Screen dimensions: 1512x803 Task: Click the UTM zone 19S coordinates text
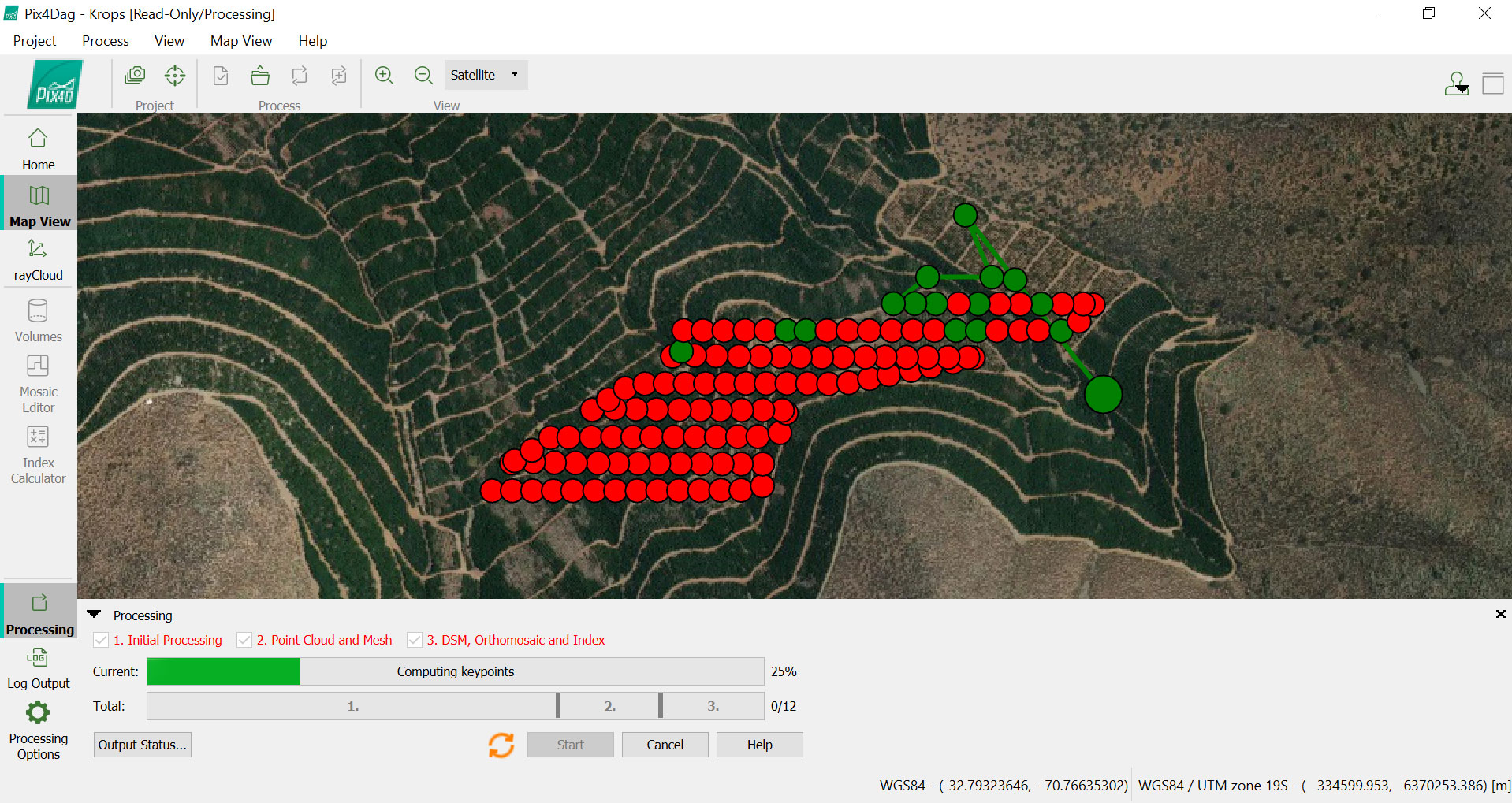[x=1324, y=786]
